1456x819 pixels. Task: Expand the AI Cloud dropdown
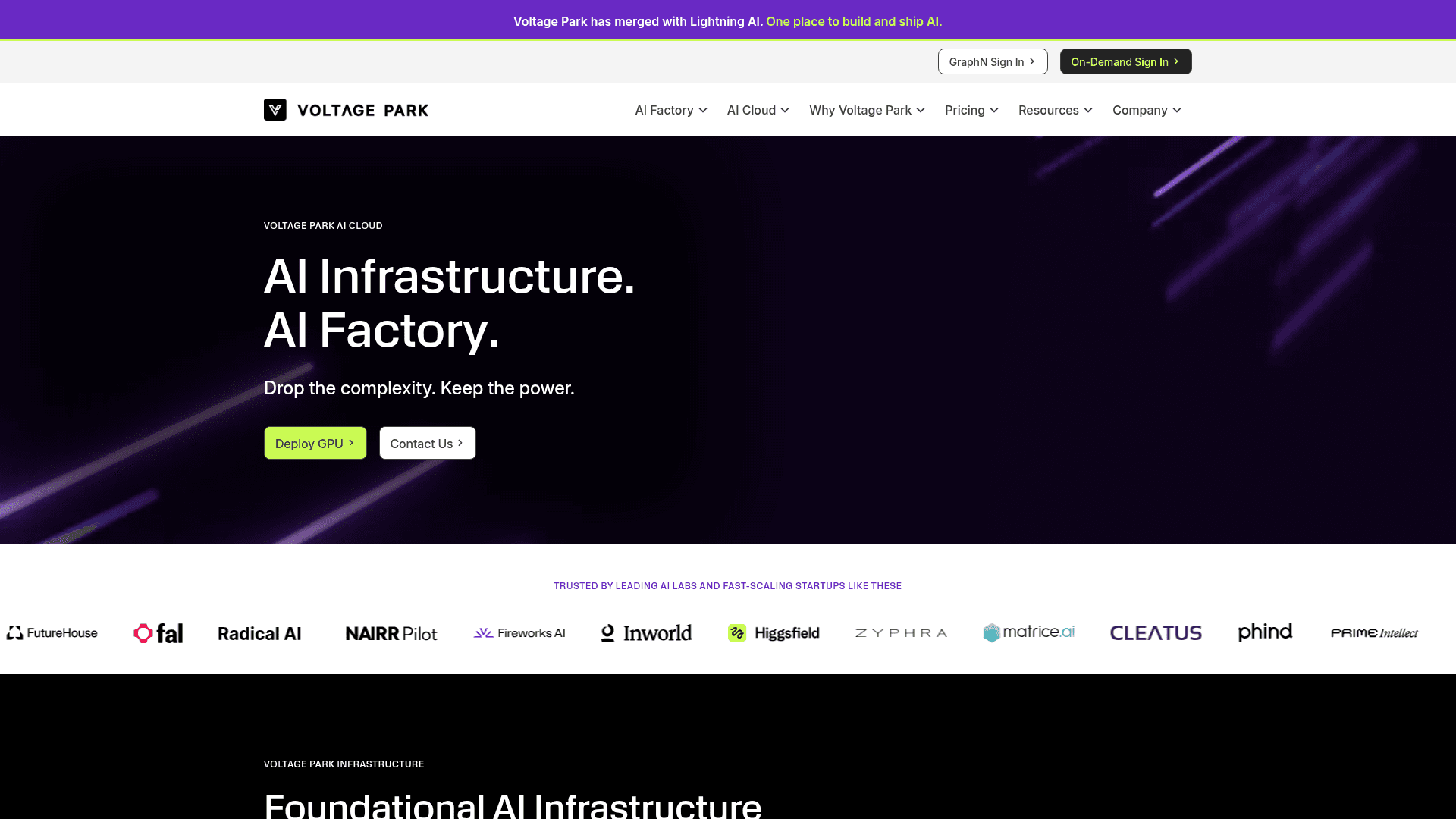pyautogui.click(x=758, y=110)
